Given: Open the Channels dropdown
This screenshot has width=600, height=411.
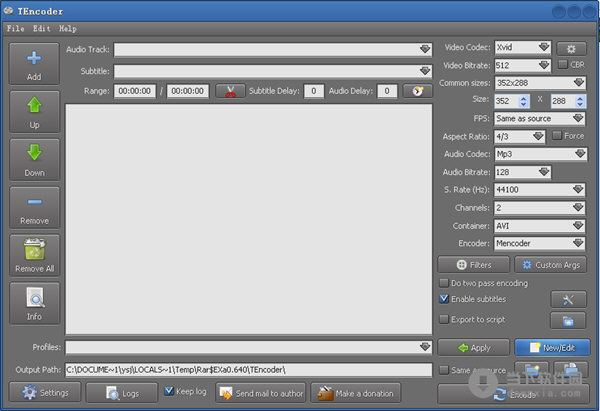Looking at the screenshot, I should 540,208.
